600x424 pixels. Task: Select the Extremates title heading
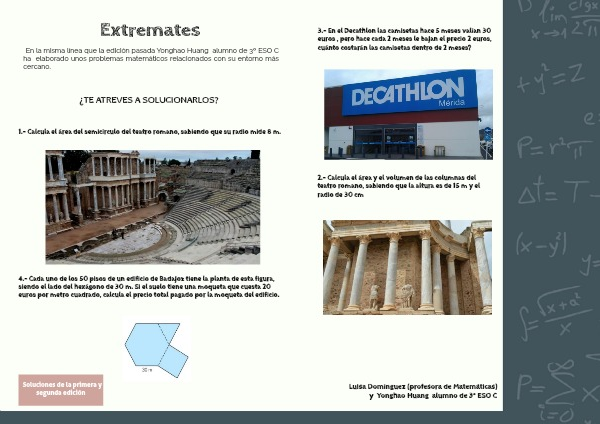(x=150, y=30)
